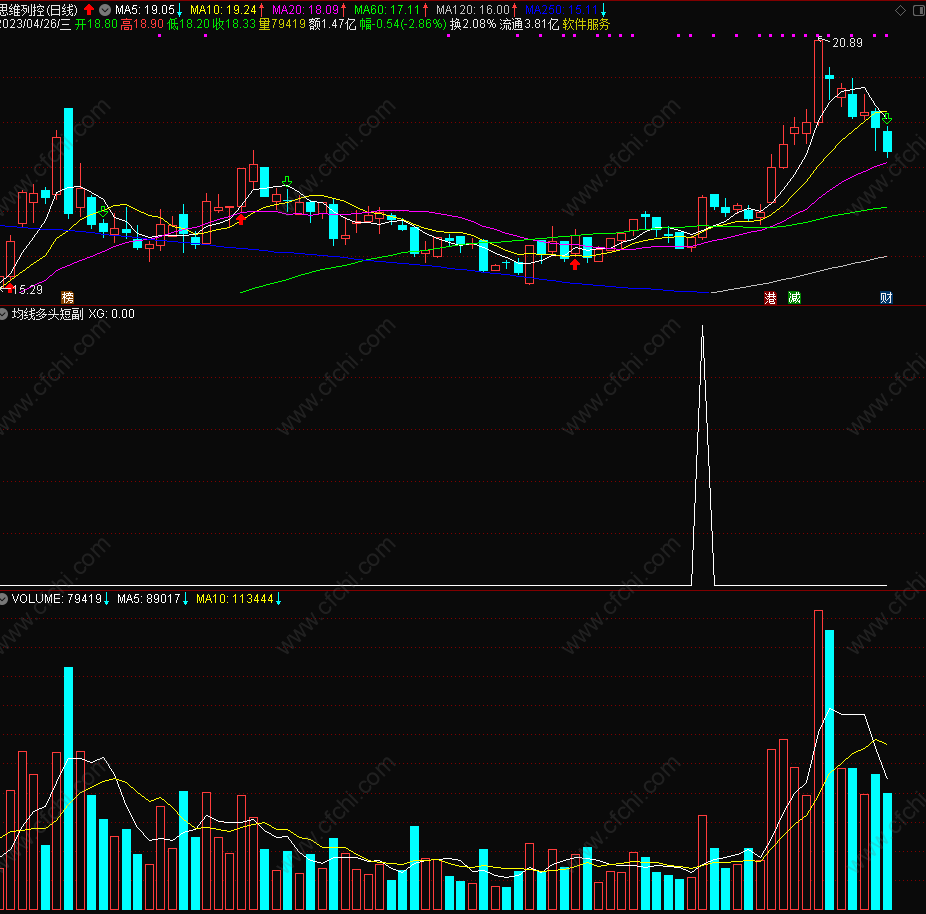Viewport: 926px width, 914px height.
Task: Click the XG signal spike in indicator panel
Action: 703,455
